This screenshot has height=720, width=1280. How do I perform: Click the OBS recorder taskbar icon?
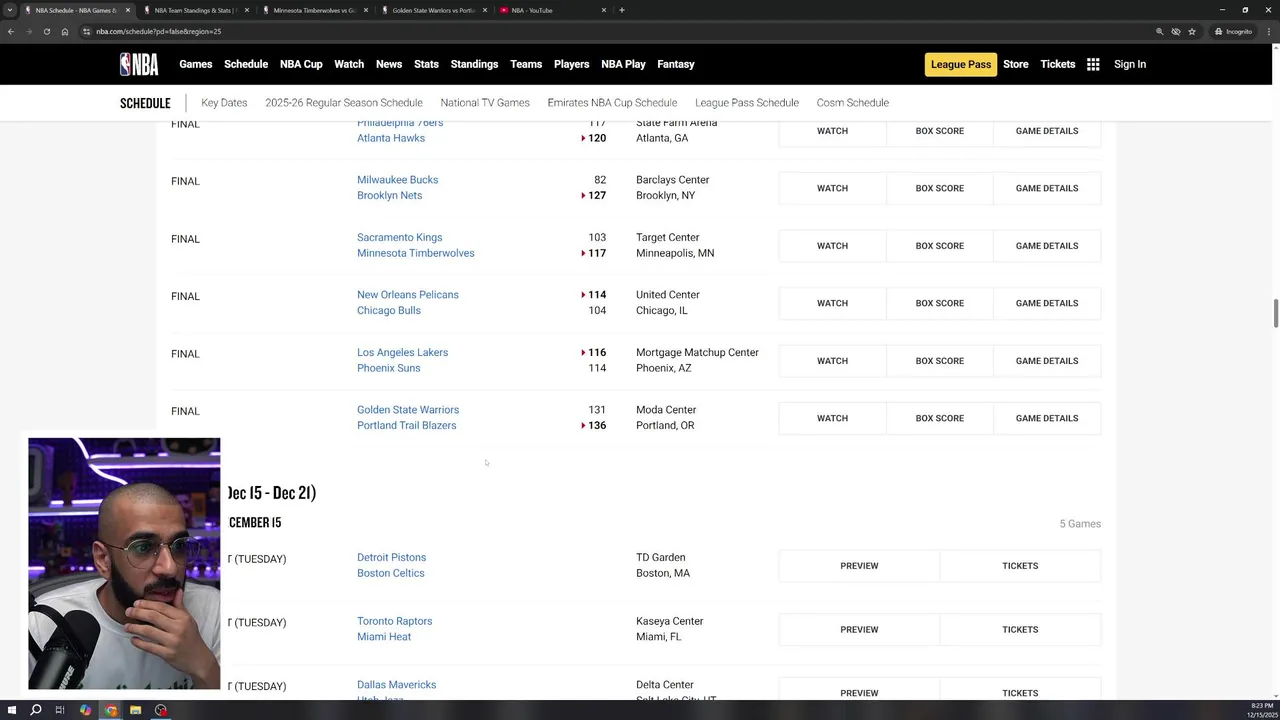pyautogui.click(x=161, y=710)
